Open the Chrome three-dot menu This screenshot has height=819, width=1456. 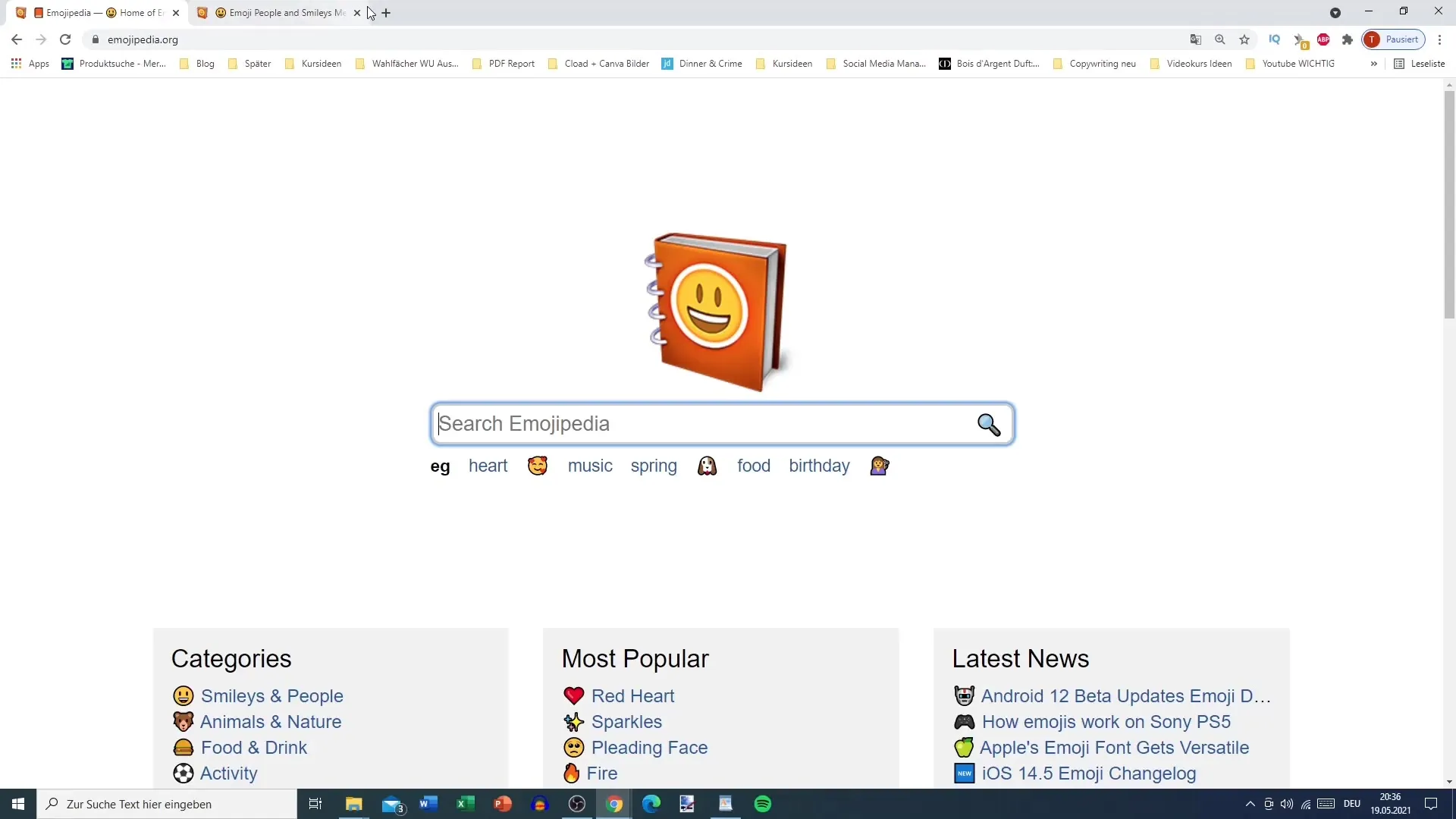pos(1440,39)
